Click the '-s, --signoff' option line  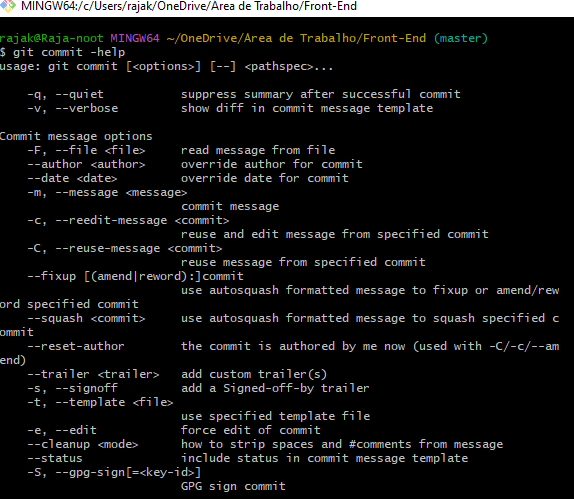(198, 388)
